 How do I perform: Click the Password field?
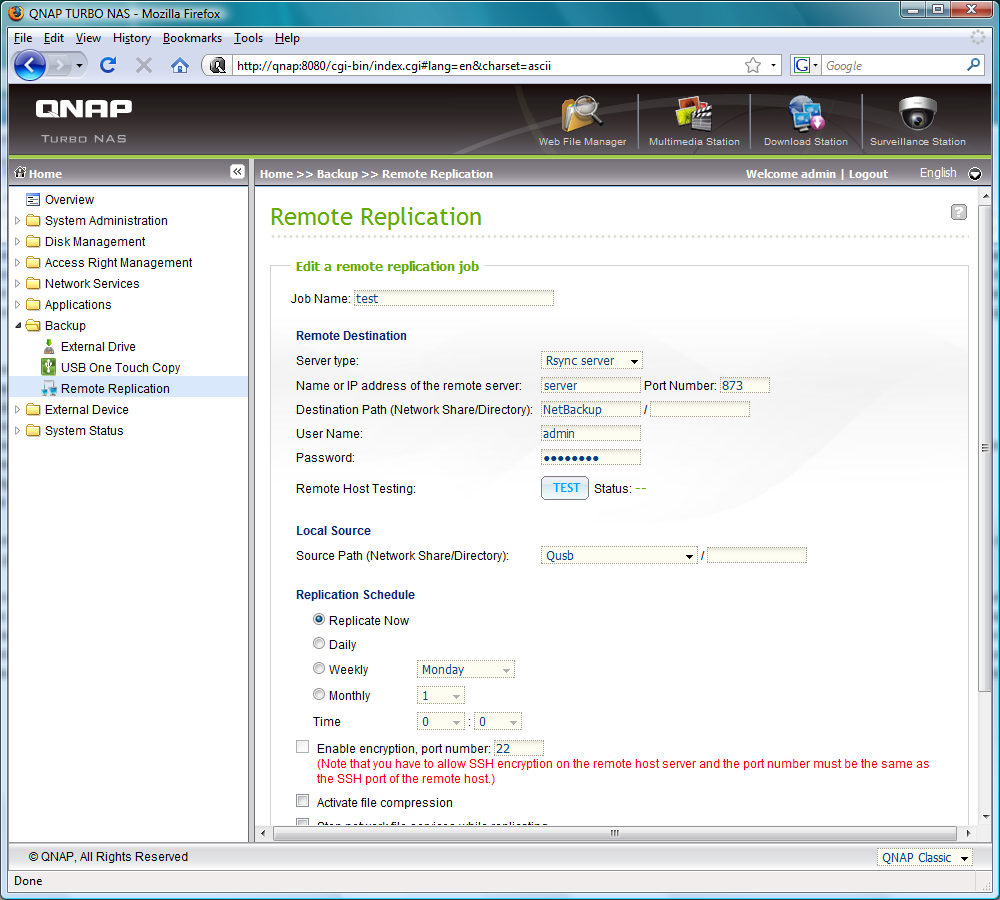pyautogui.click(x=591, y=457)
